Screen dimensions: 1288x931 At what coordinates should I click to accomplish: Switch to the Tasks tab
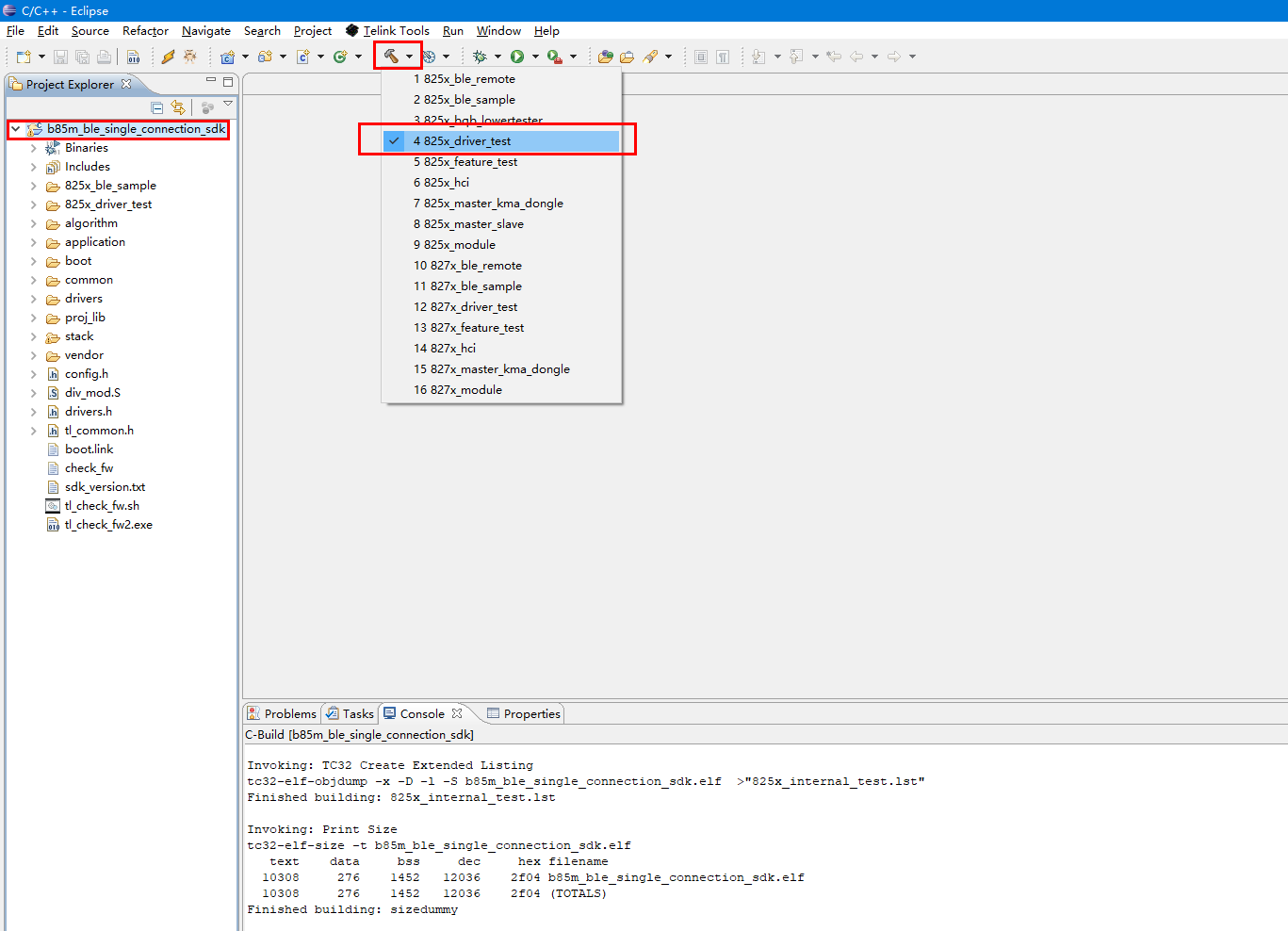coord(350,714)
